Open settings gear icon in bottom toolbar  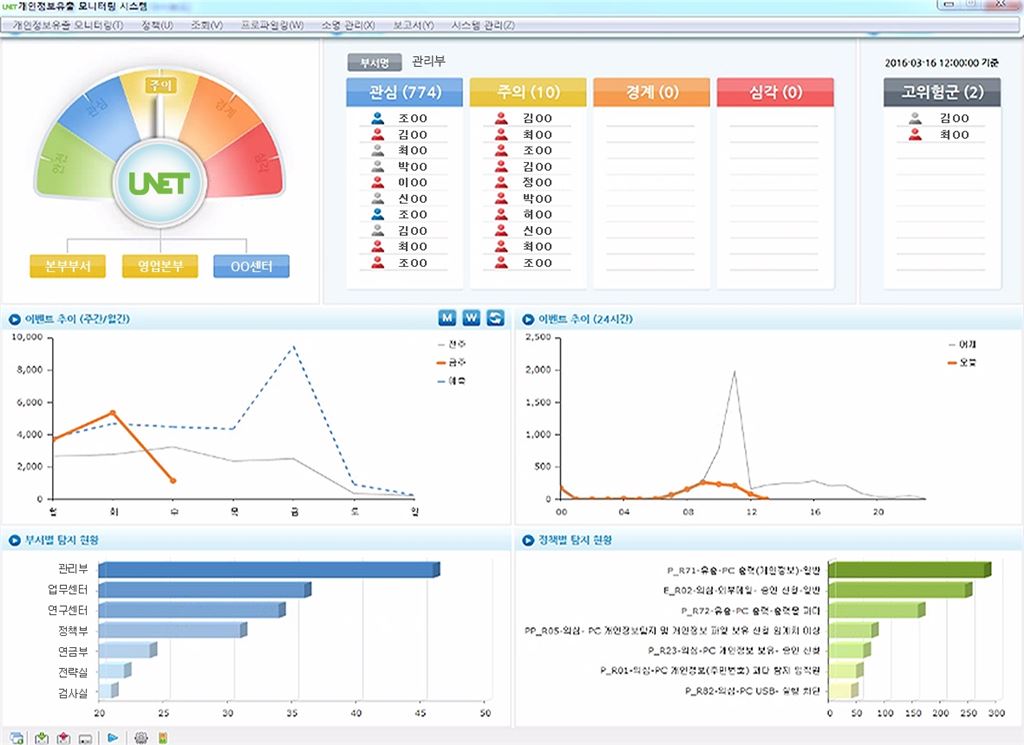[141, 737]
